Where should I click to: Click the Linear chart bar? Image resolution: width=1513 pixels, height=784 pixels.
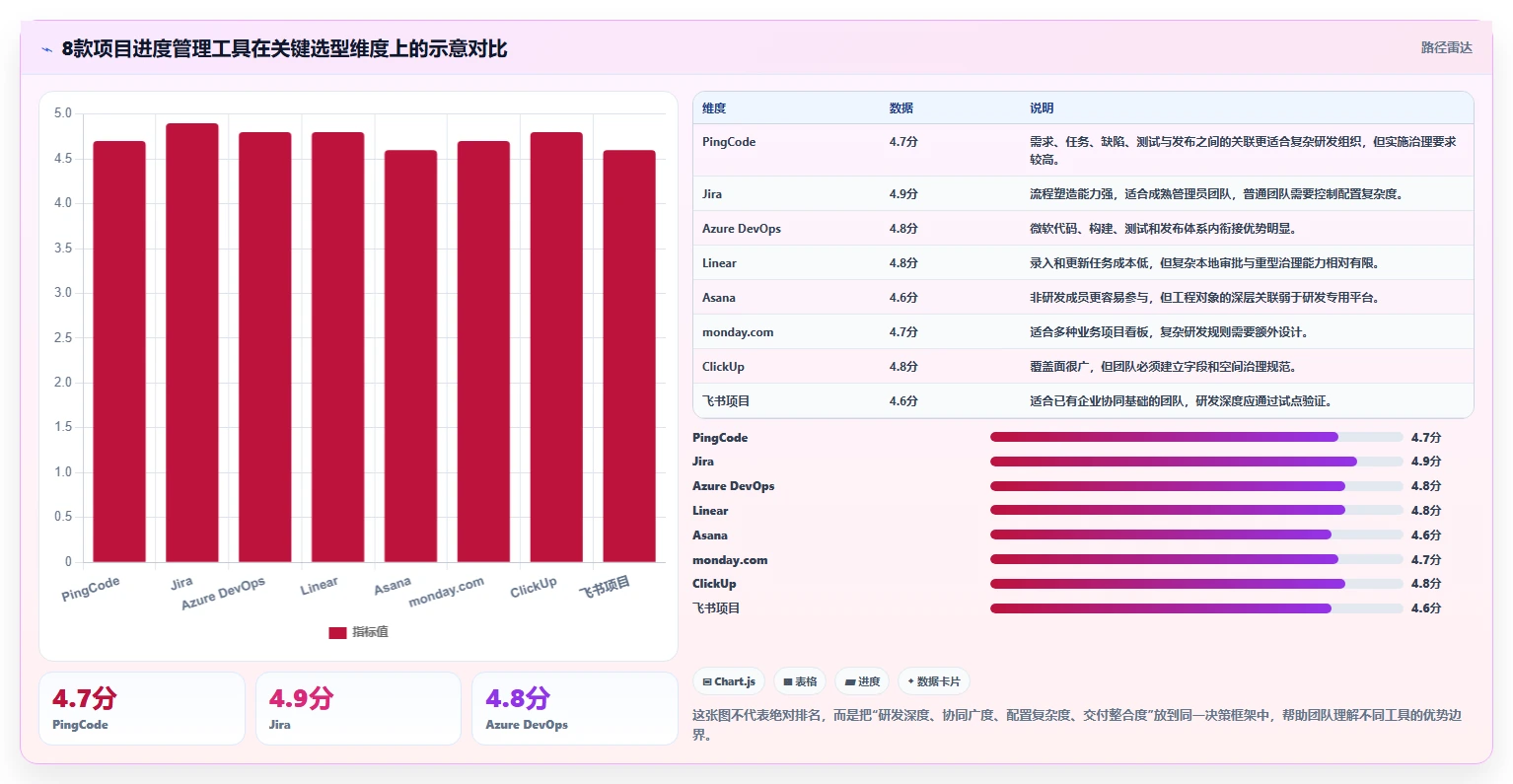pos(338,347)
